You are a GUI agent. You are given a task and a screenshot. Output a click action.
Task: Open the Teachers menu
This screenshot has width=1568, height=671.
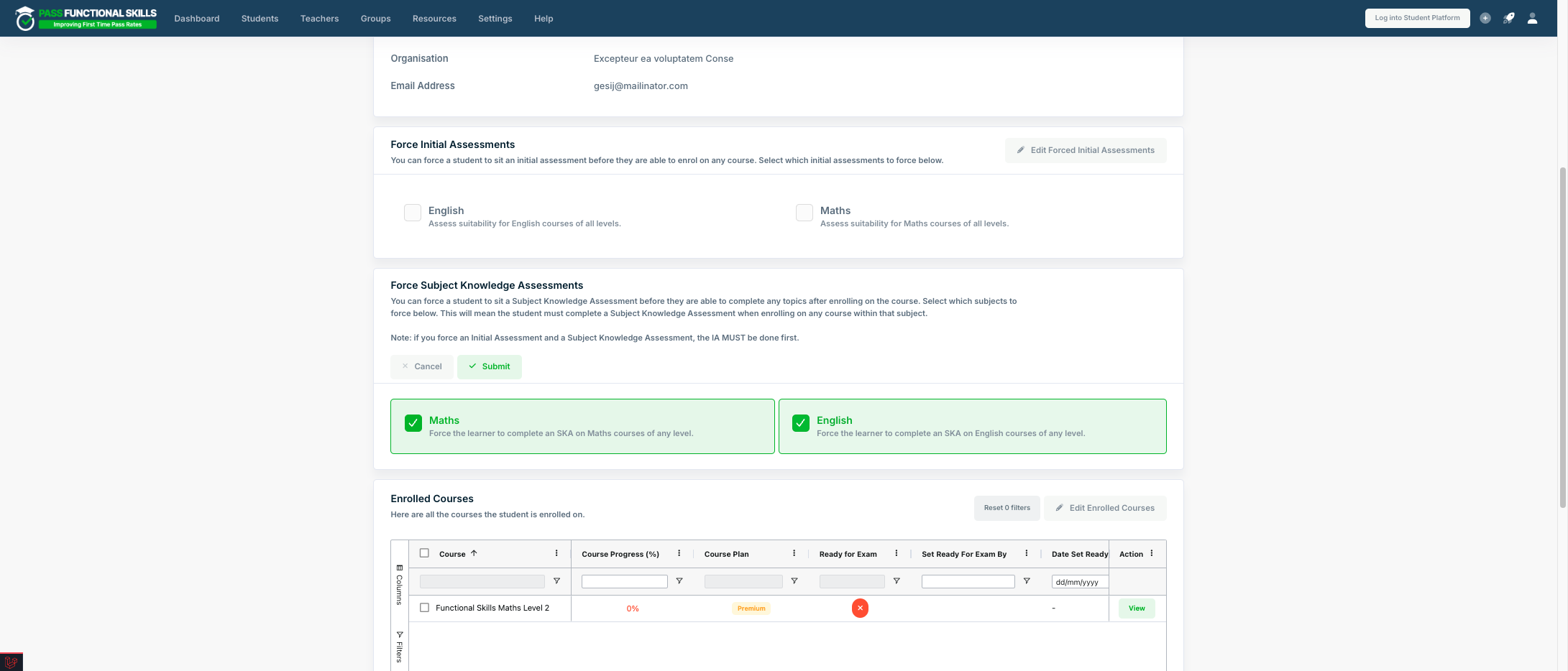[x=319, y=19]
